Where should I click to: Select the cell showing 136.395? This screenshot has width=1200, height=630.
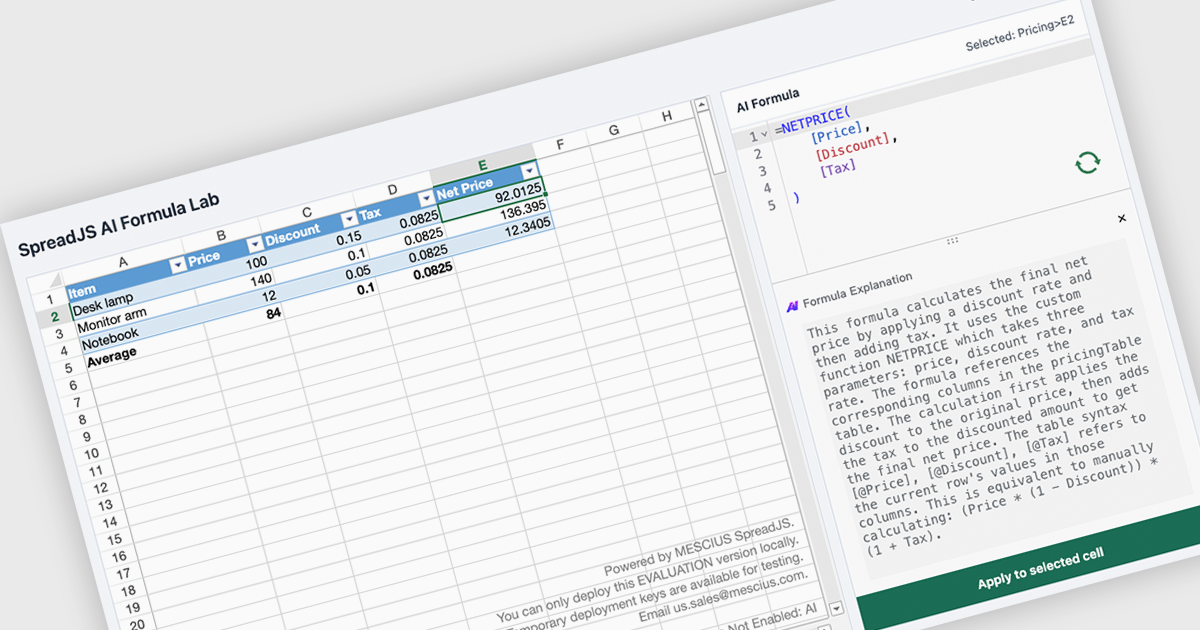click(x=497, y=216)
